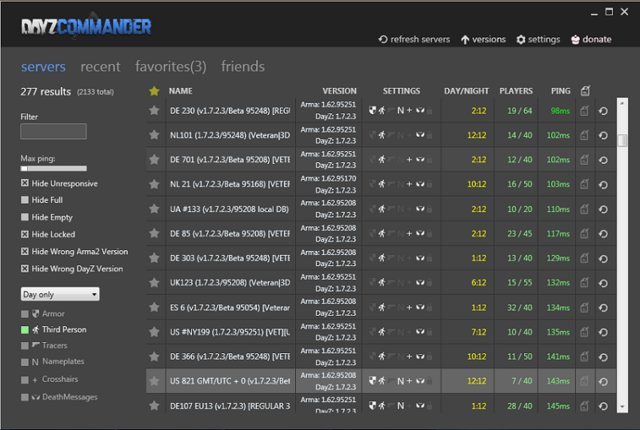
Task: Open the donate link
Action: 590,40
